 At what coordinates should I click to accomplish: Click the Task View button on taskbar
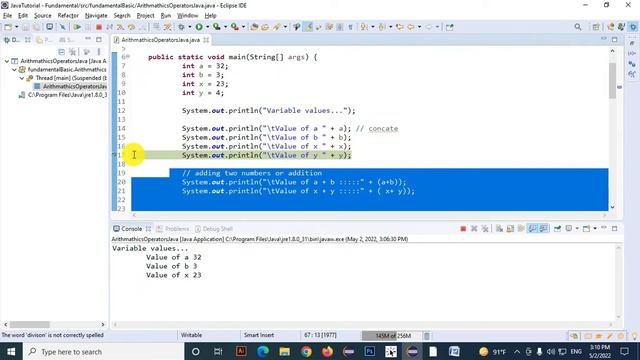[218, 351]
